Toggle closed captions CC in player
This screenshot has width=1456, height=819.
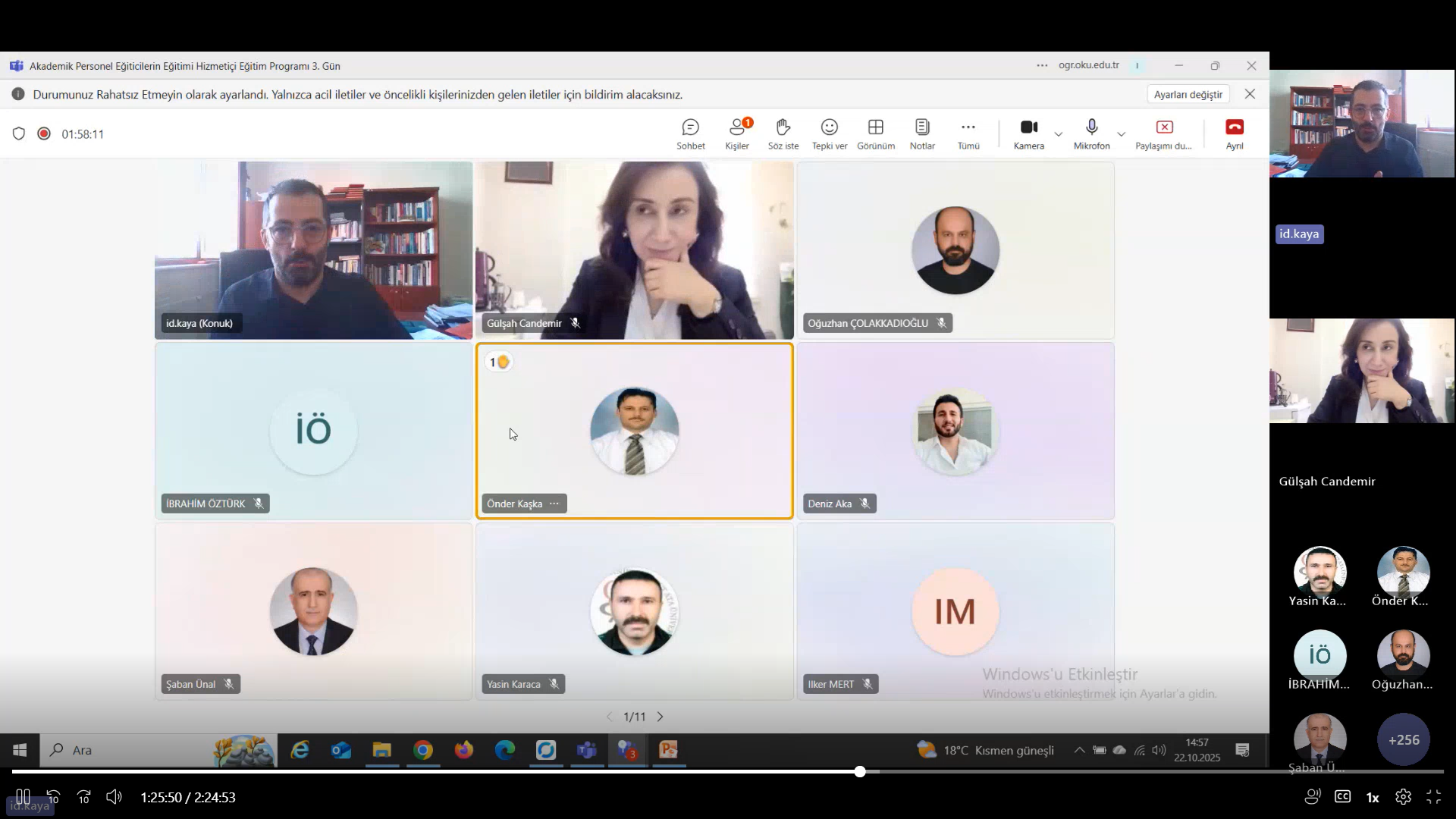(1342, 797)
